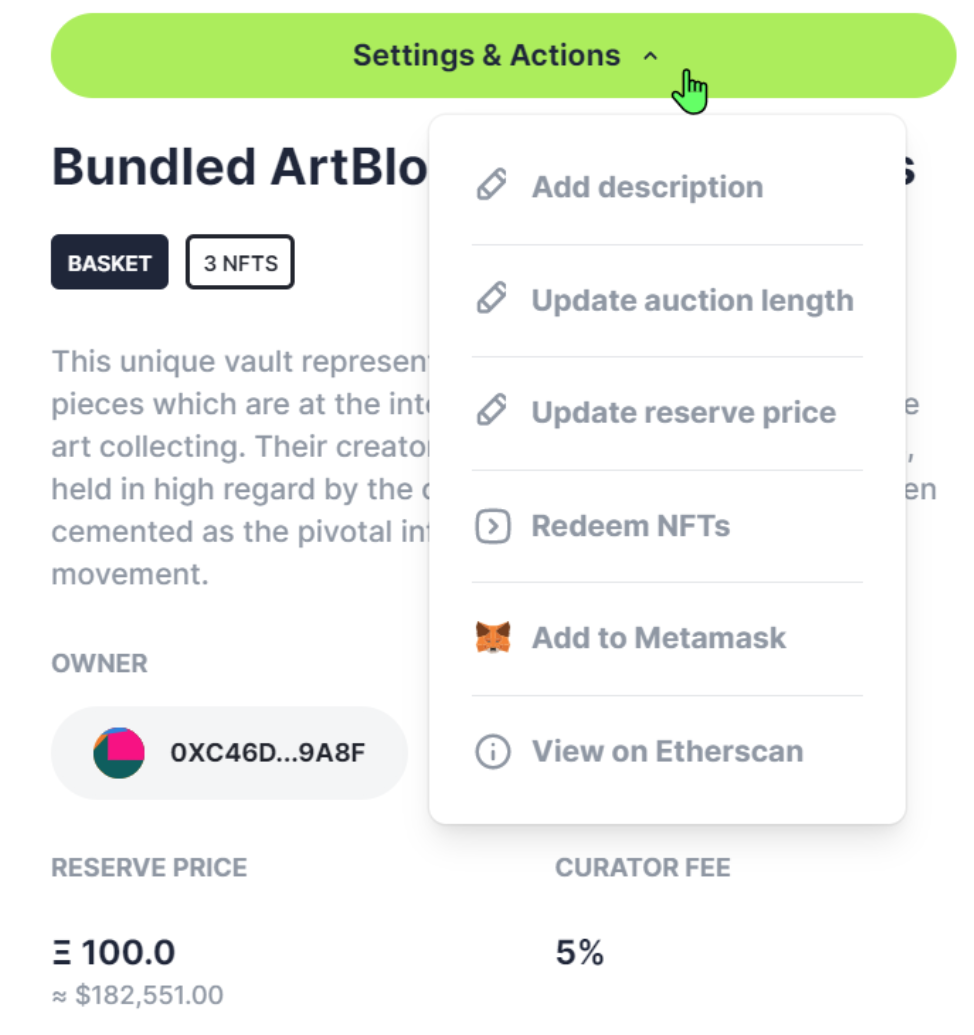The height and width of the screenshot is (1035, 974).
Task: Click the 3 NFTS badge
Action: pos(240,262)
